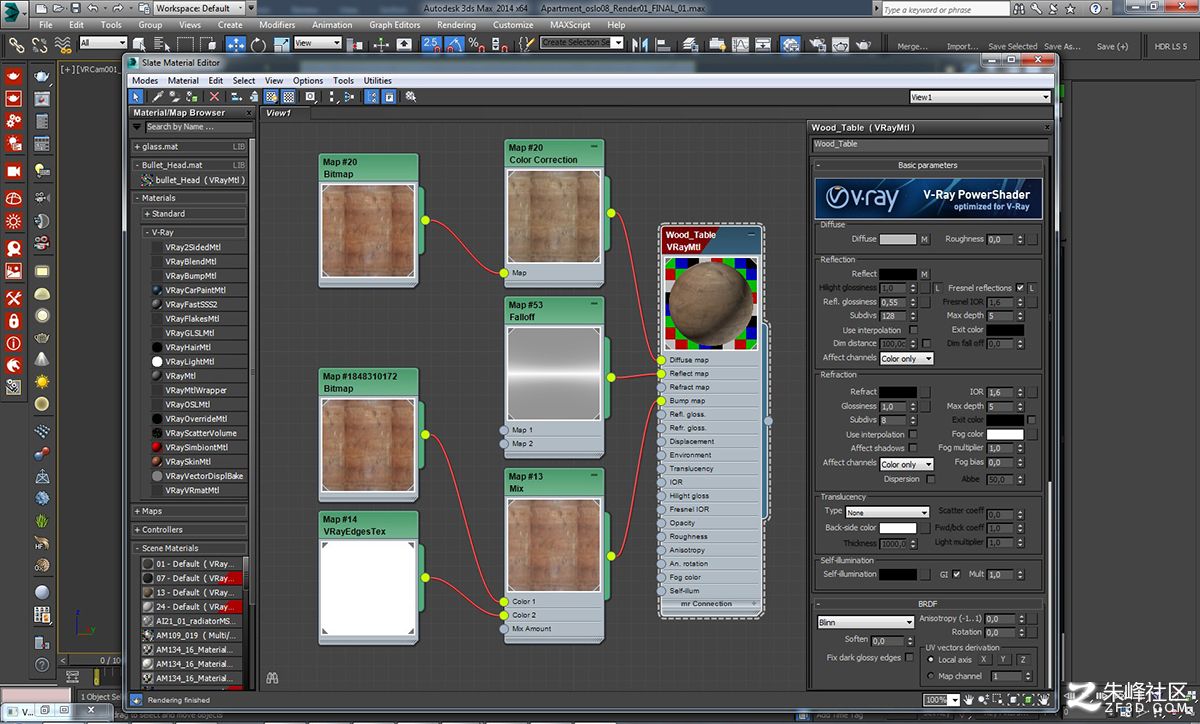This screenshot has height=724, width=1200.
Task: Click the Import... button
Action: [962, 46]
